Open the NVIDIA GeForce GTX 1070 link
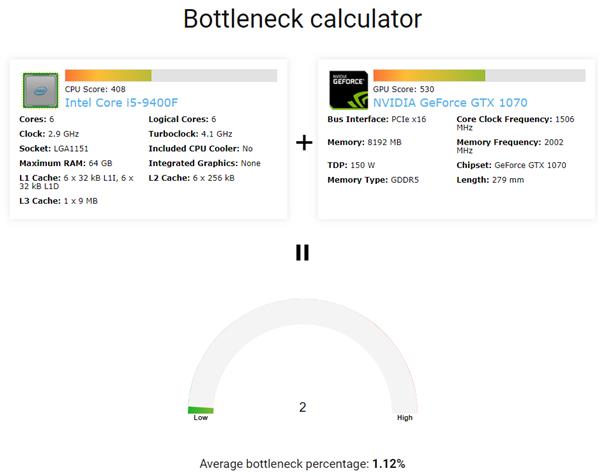The height and width of the screenshot is (476, 600). pyautogui.click(x=449, y=103)
